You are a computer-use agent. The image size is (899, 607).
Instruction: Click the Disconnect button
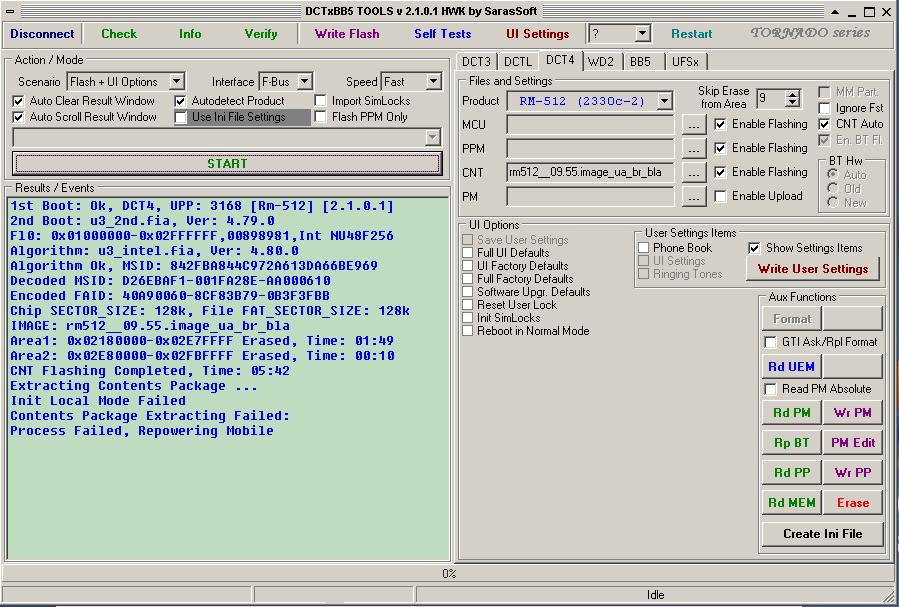(42, 34)
